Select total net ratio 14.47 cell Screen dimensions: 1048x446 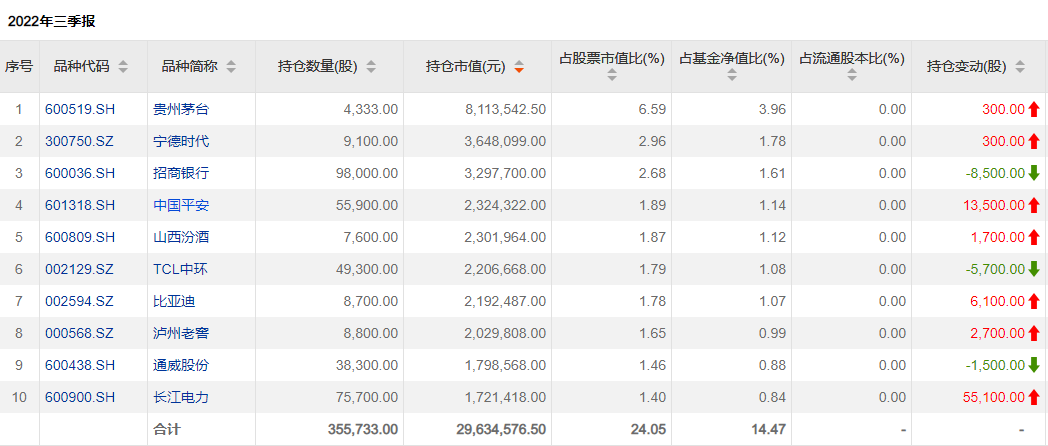[x=771, y=429]
